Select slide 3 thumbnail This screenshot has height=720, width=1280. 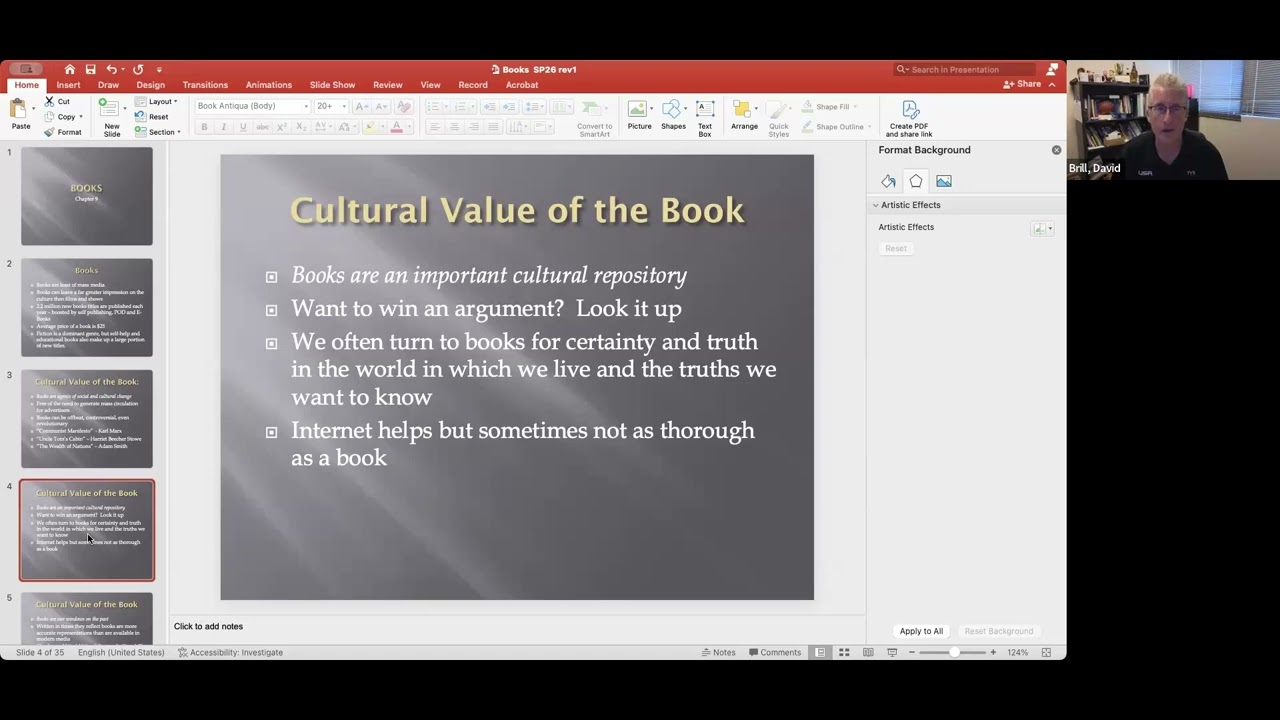87,419
